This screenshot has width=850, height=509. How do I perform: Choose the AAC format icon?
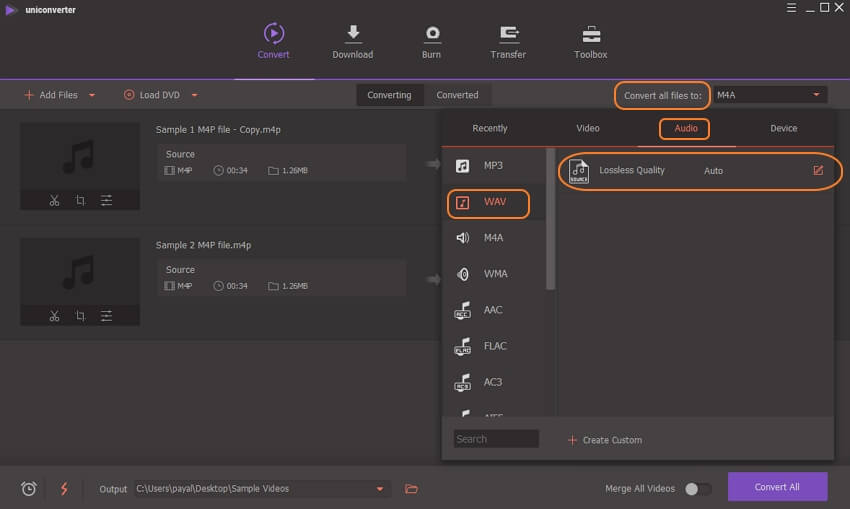coord(462,310)
